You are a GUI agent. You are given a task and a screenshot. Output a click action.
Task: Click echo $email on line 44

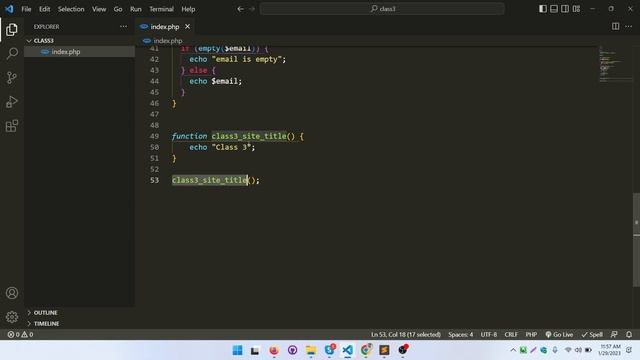216,81
